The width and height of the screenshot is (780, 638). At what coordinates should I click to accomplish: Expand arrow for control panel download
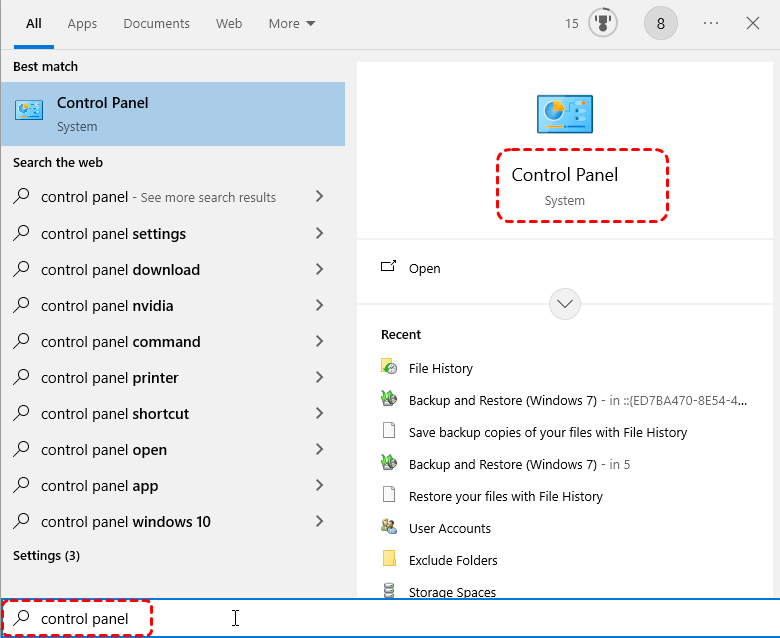(319, 269)
